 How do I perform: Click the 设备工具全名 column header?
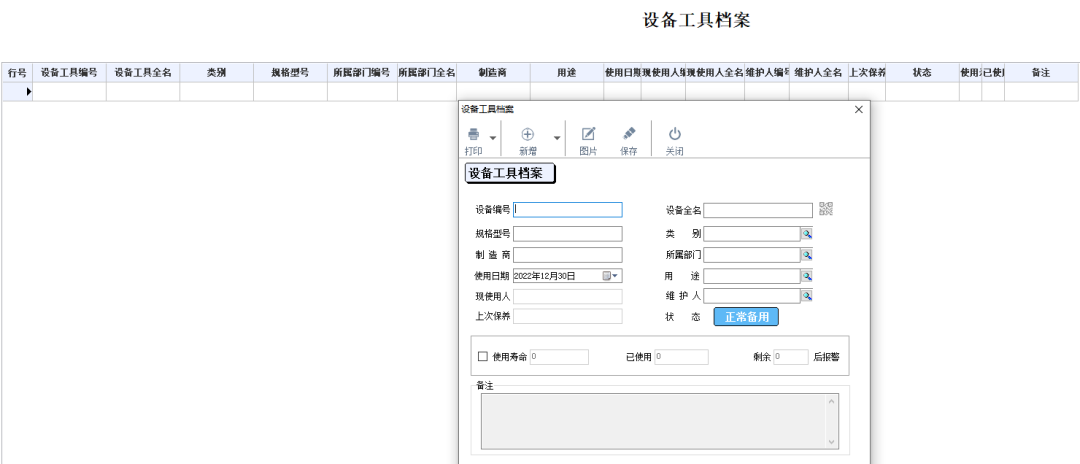click(143, 72)
